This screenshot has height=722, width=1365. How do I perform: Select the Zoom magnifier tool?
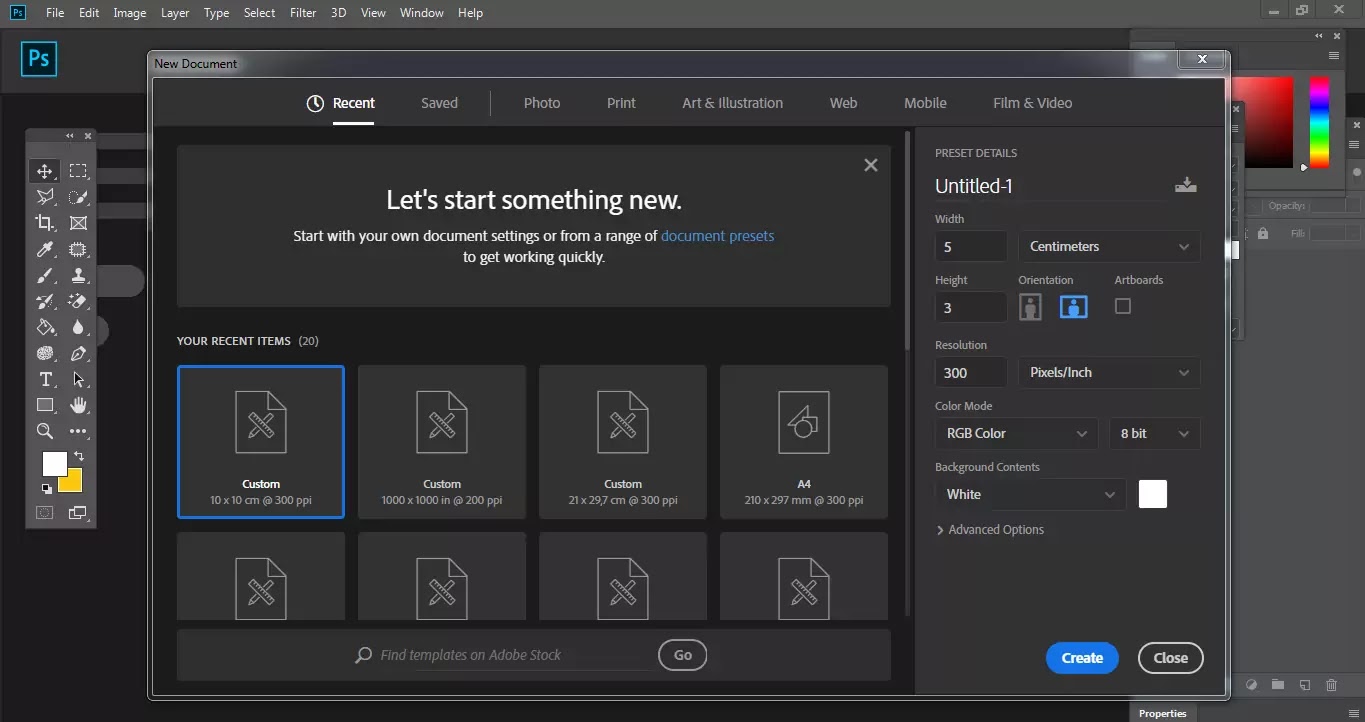45,431
